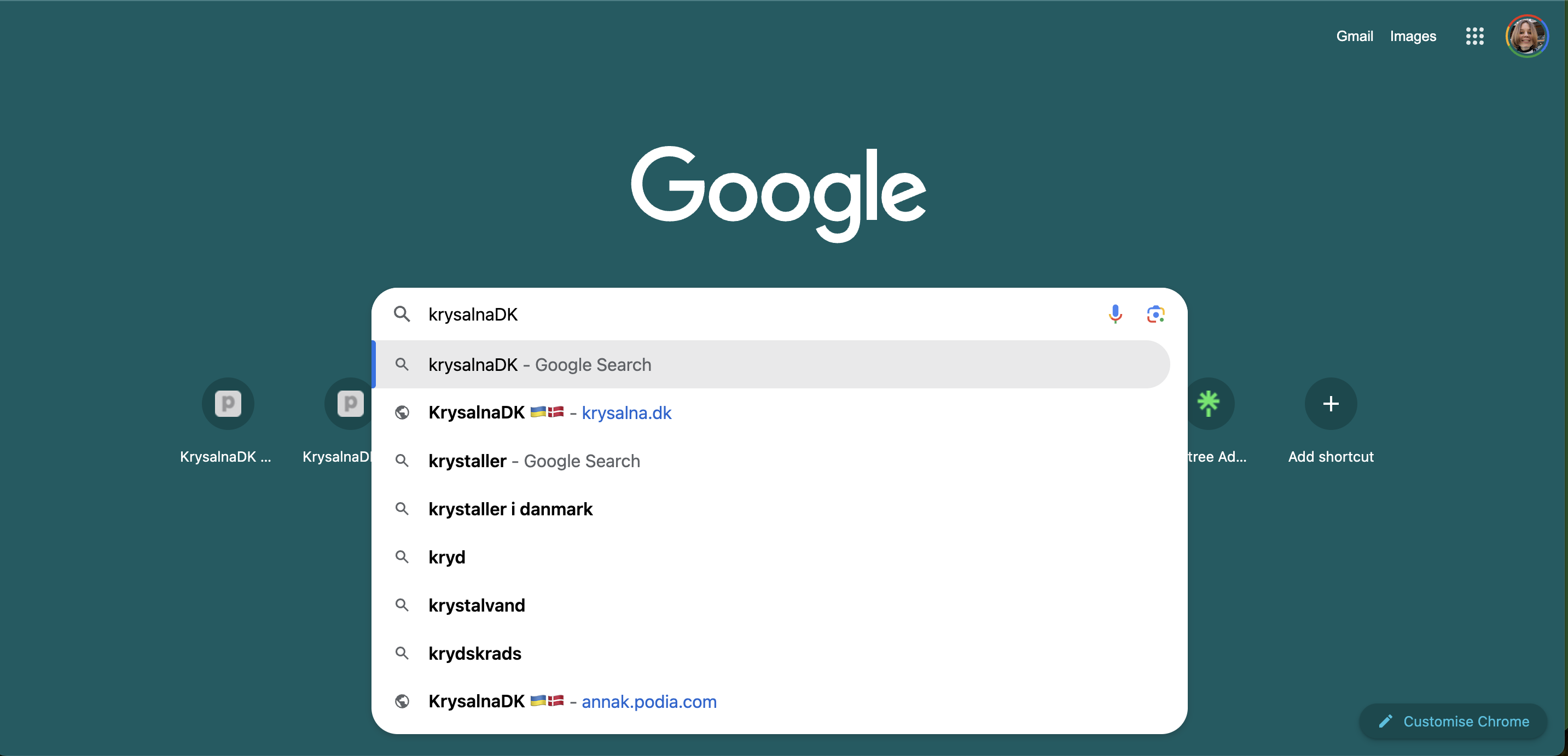Viewport: 1568px width, 756px height.
Task: Open the Images link
Action: [x=1413, y=37]
